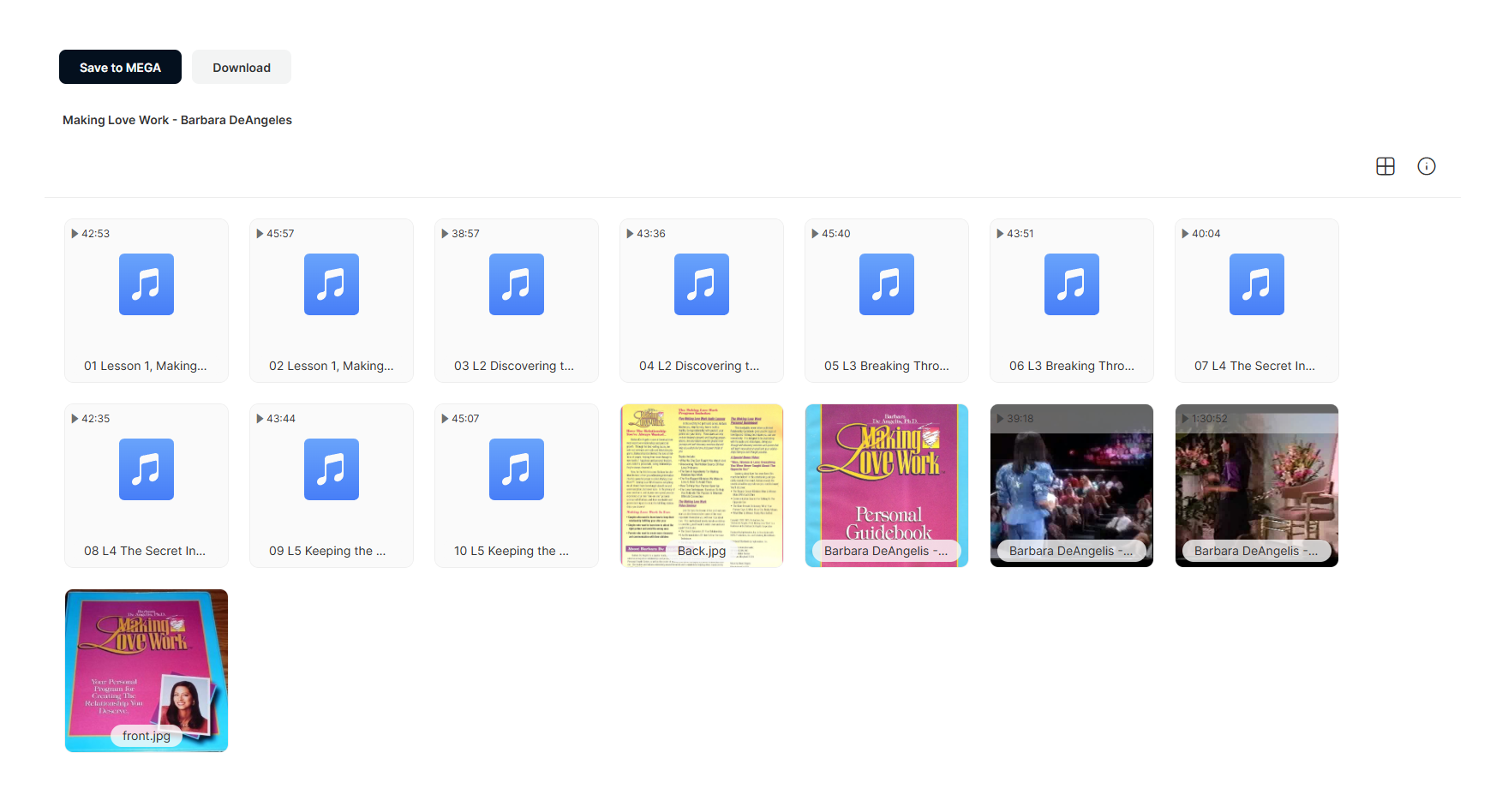1508x812 pixels.
Task: Click the front.jpg file name label
Action: coord(147,736)
